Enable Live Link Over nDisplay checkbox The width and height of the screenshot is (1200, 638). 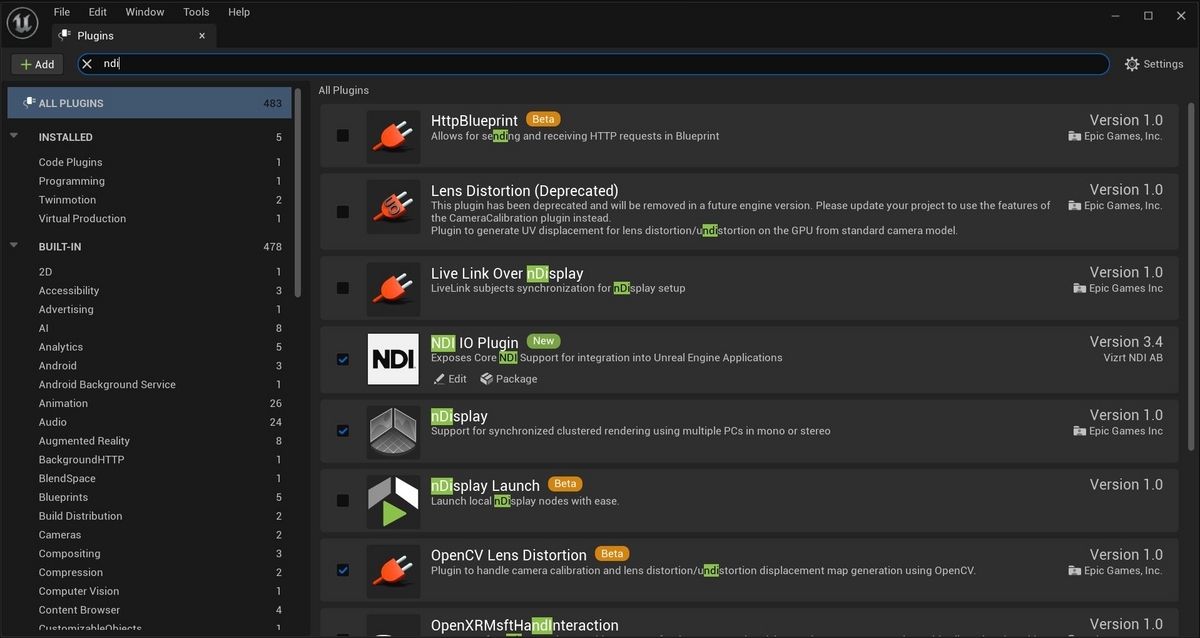point(343,288)
